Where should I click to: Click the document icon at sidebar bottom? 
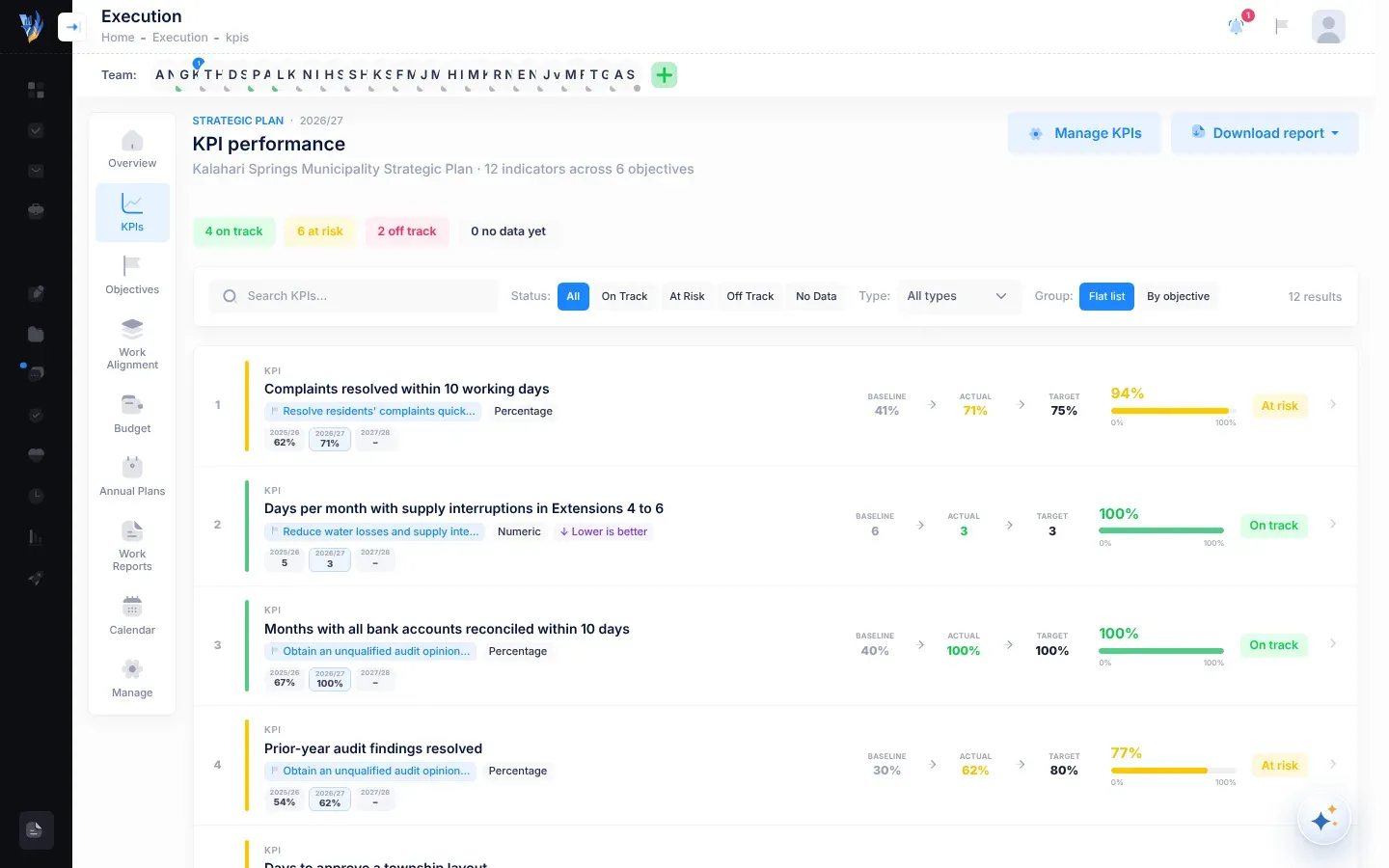tap(36, 830)
